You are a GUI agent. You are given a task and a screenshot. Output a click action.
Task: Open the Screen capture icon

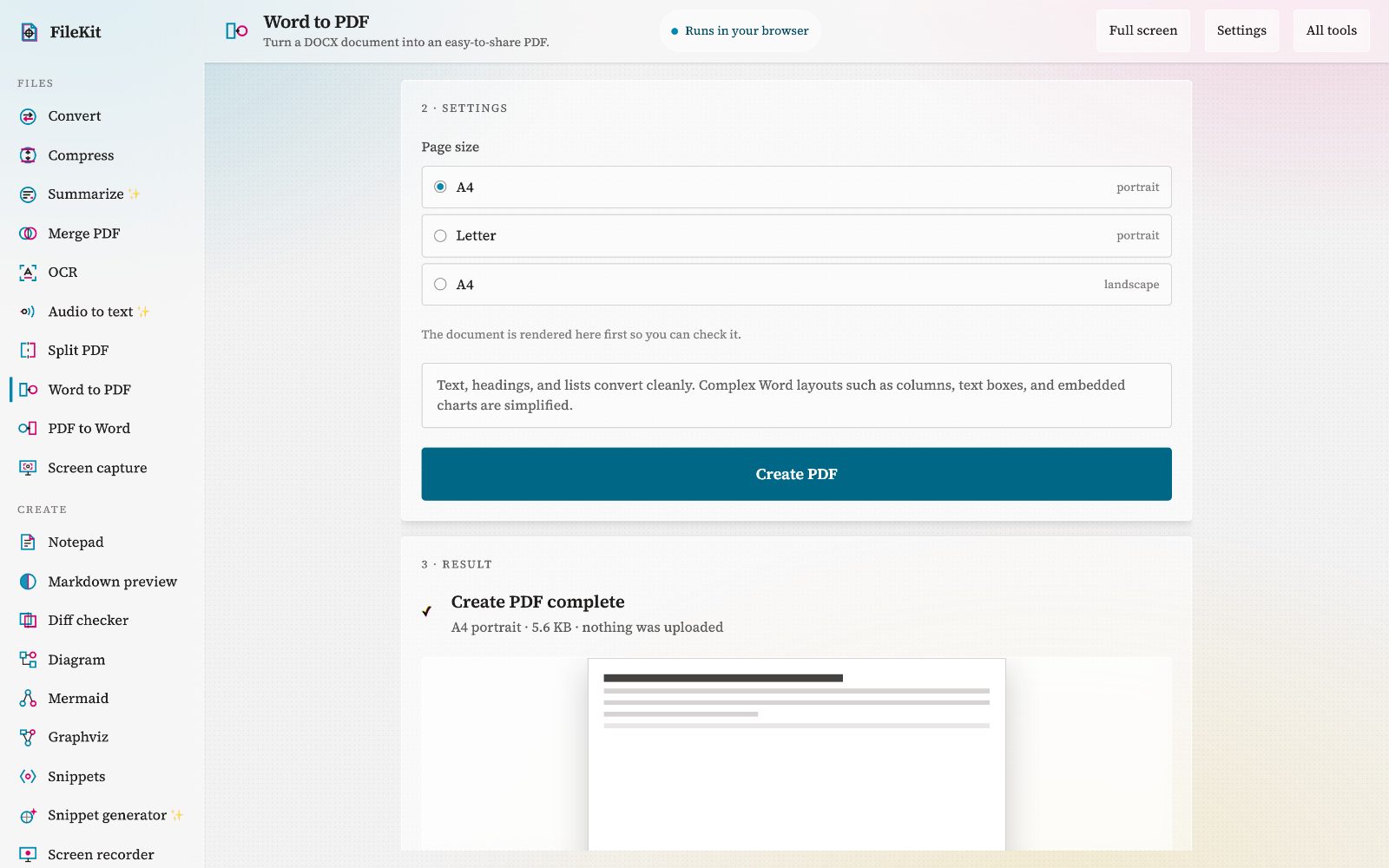tap(28, 468)
